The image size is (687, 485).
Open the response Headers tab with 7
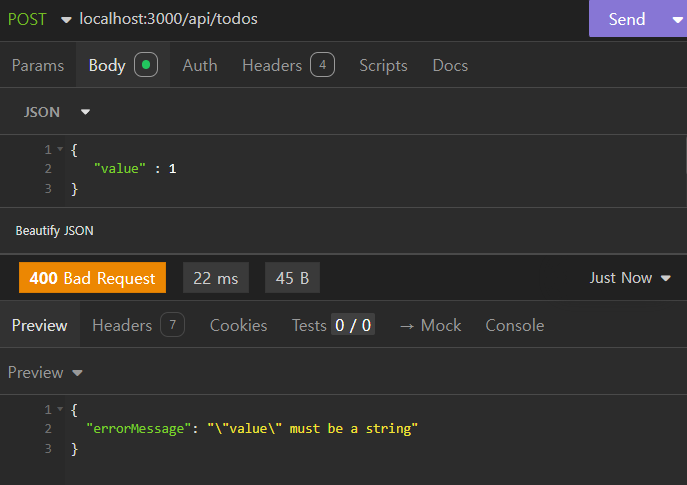click(x=138, y=325)
